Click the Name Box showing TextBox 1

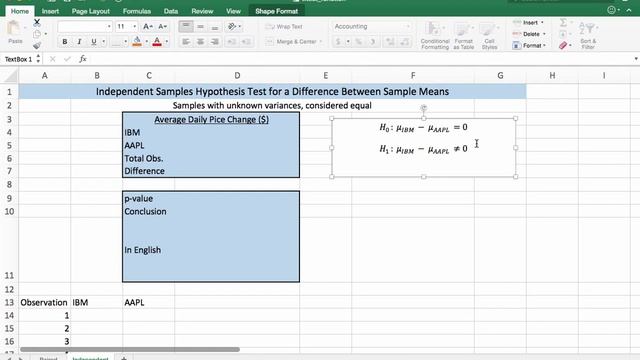click(x=19, y=60)
